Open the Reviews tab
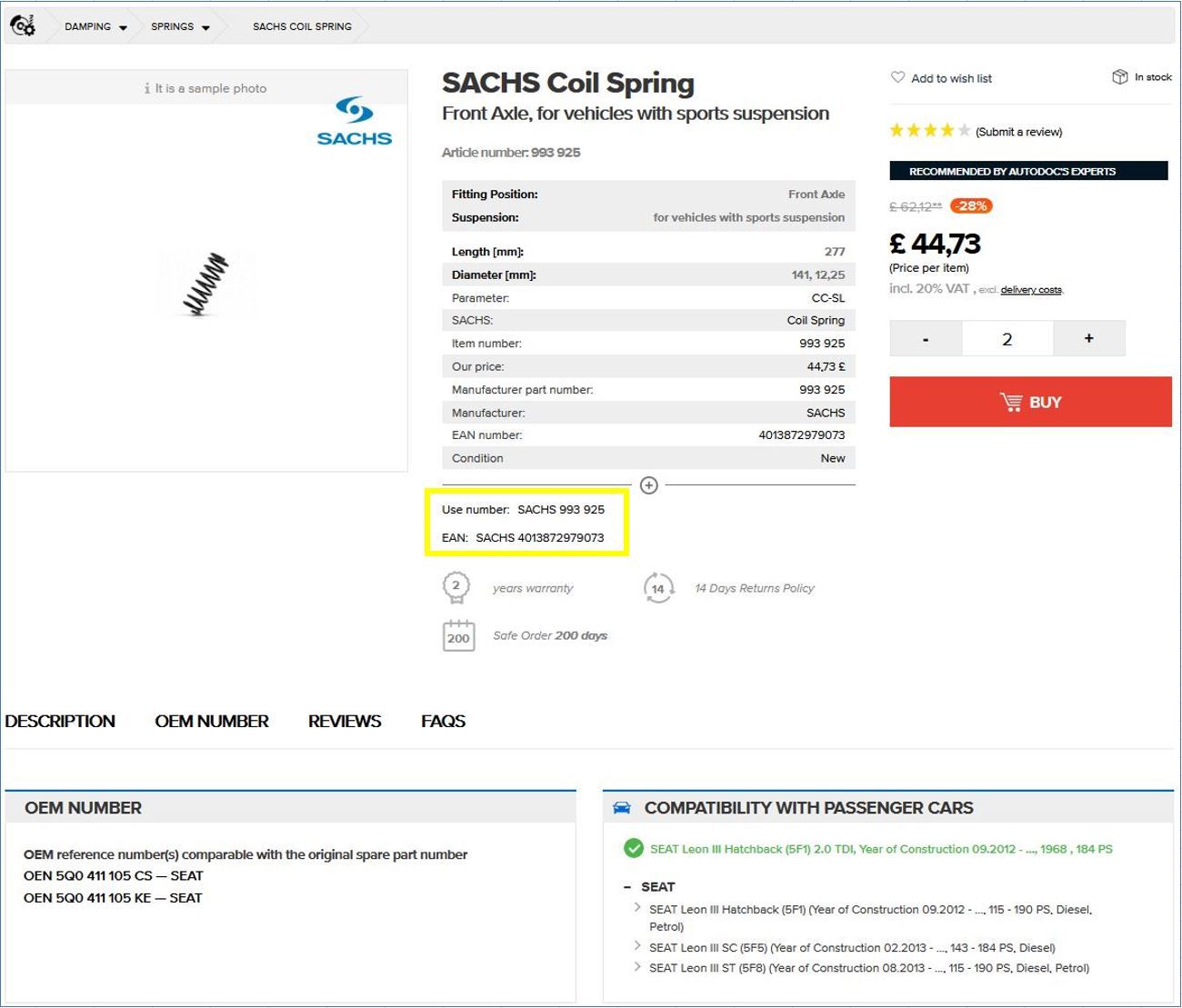The width and height of the screenshot is (1182, 1008). [x=344, y=722]
